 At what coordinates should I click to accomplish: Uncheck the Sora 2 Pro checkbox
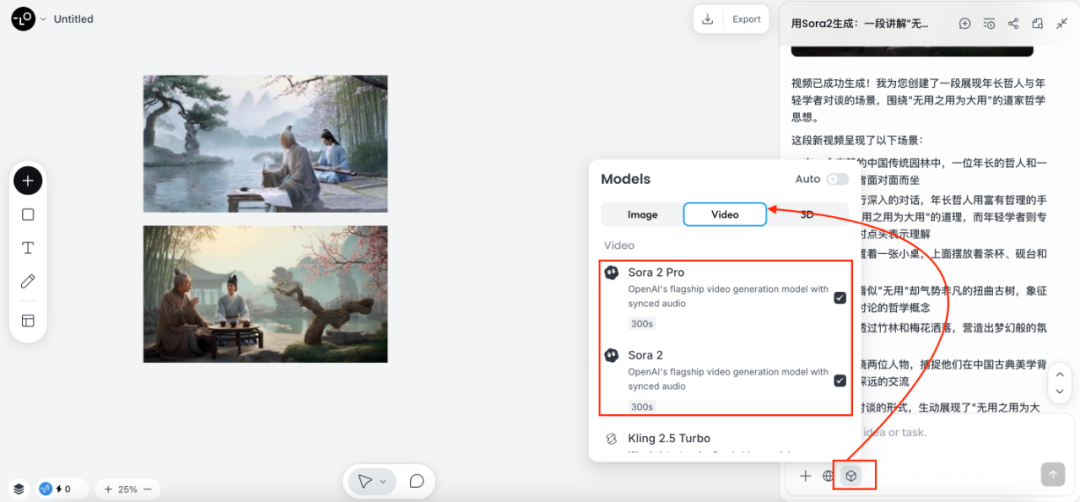pos(840,297)
